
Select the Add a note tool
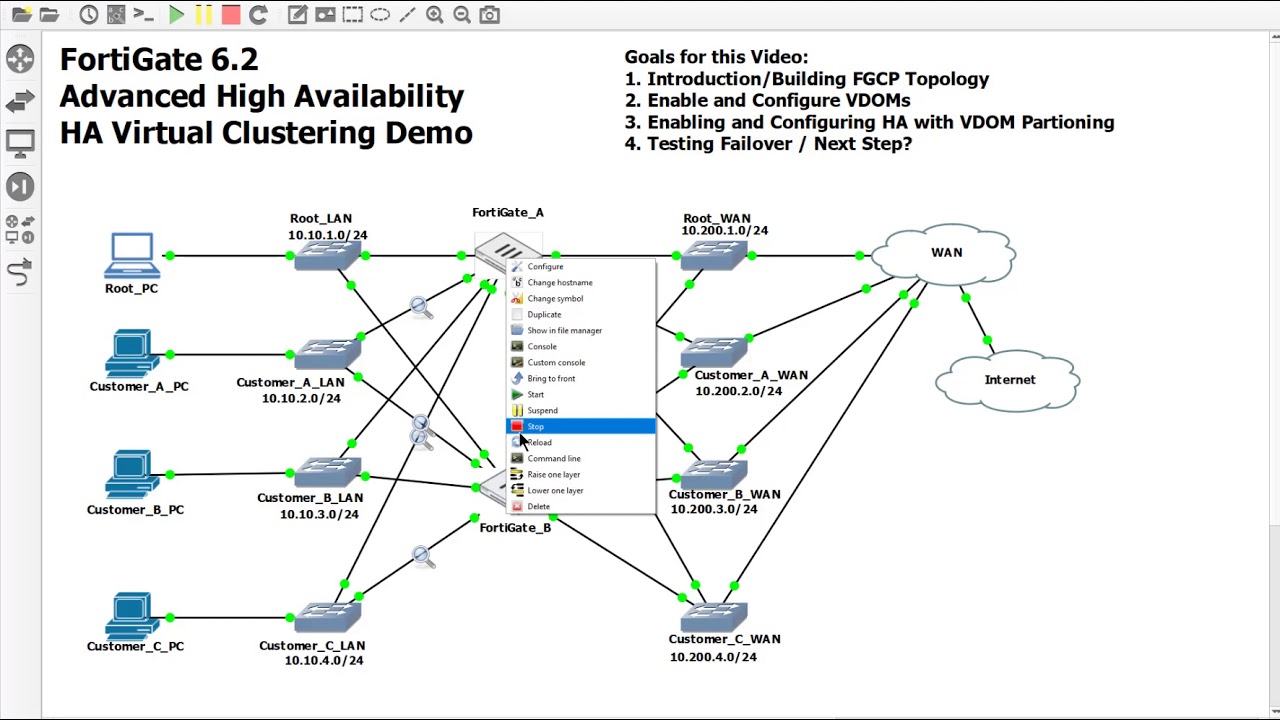click(x=297, y=15)
